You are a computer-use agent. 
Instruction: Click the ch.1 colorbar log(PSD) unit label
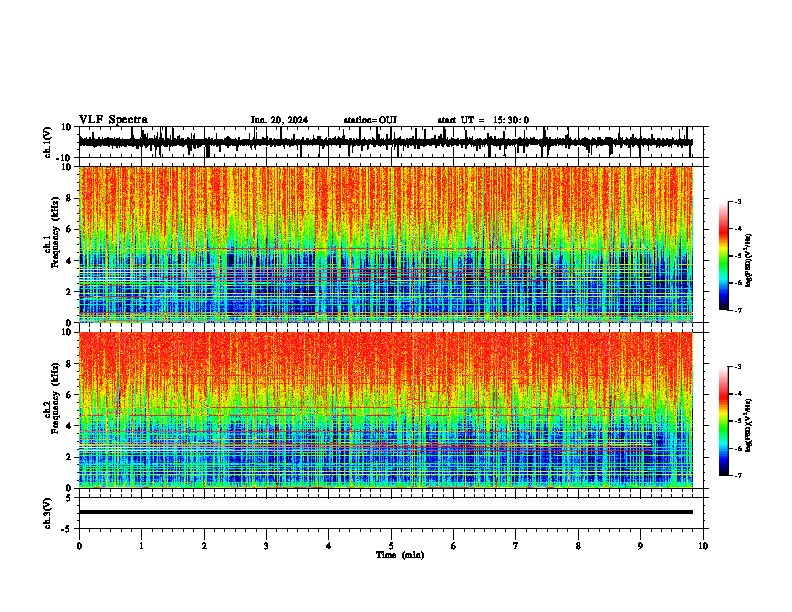coord(749,261)
